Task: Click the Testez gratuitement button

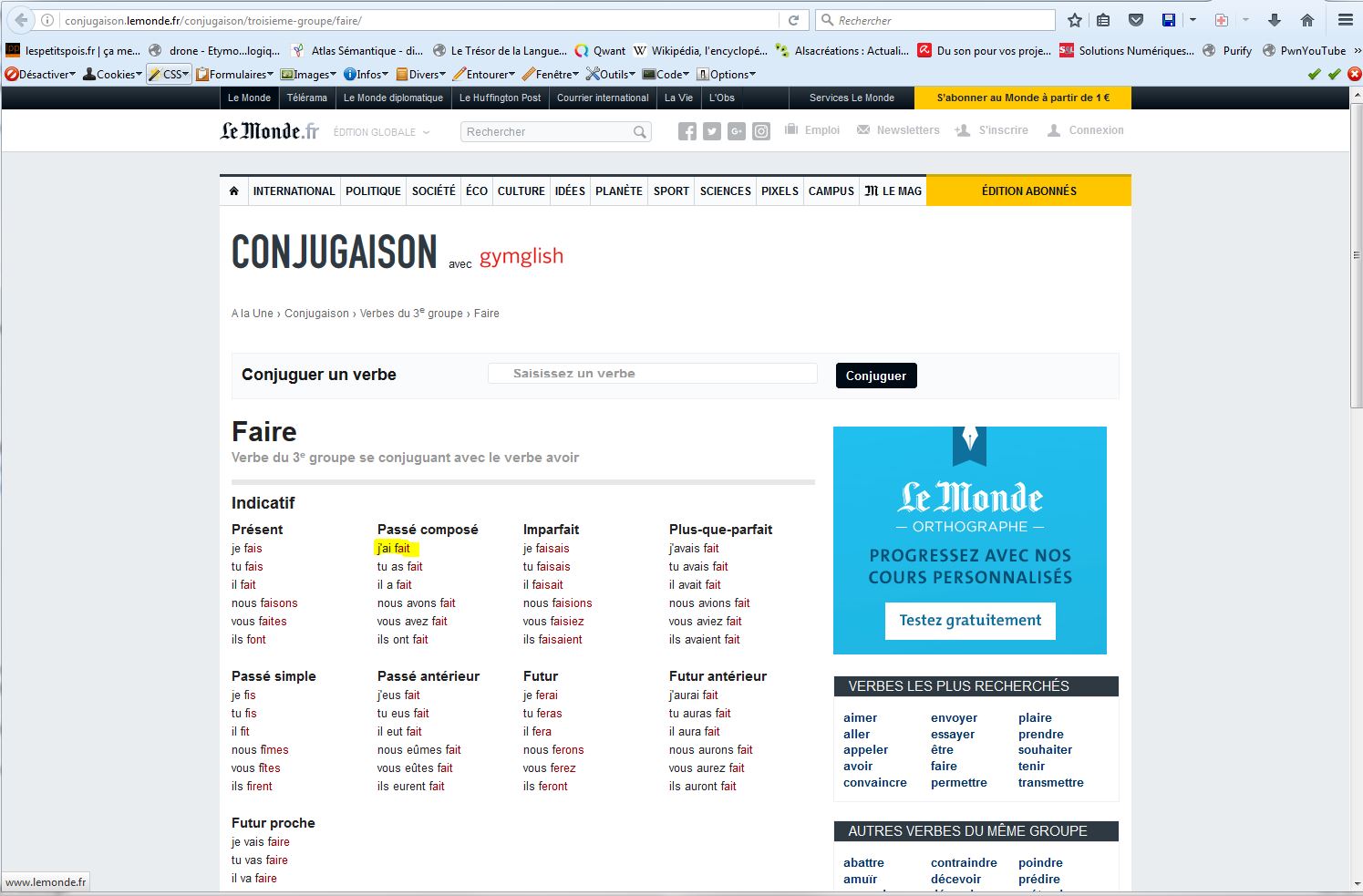Action: coord(970,621)
